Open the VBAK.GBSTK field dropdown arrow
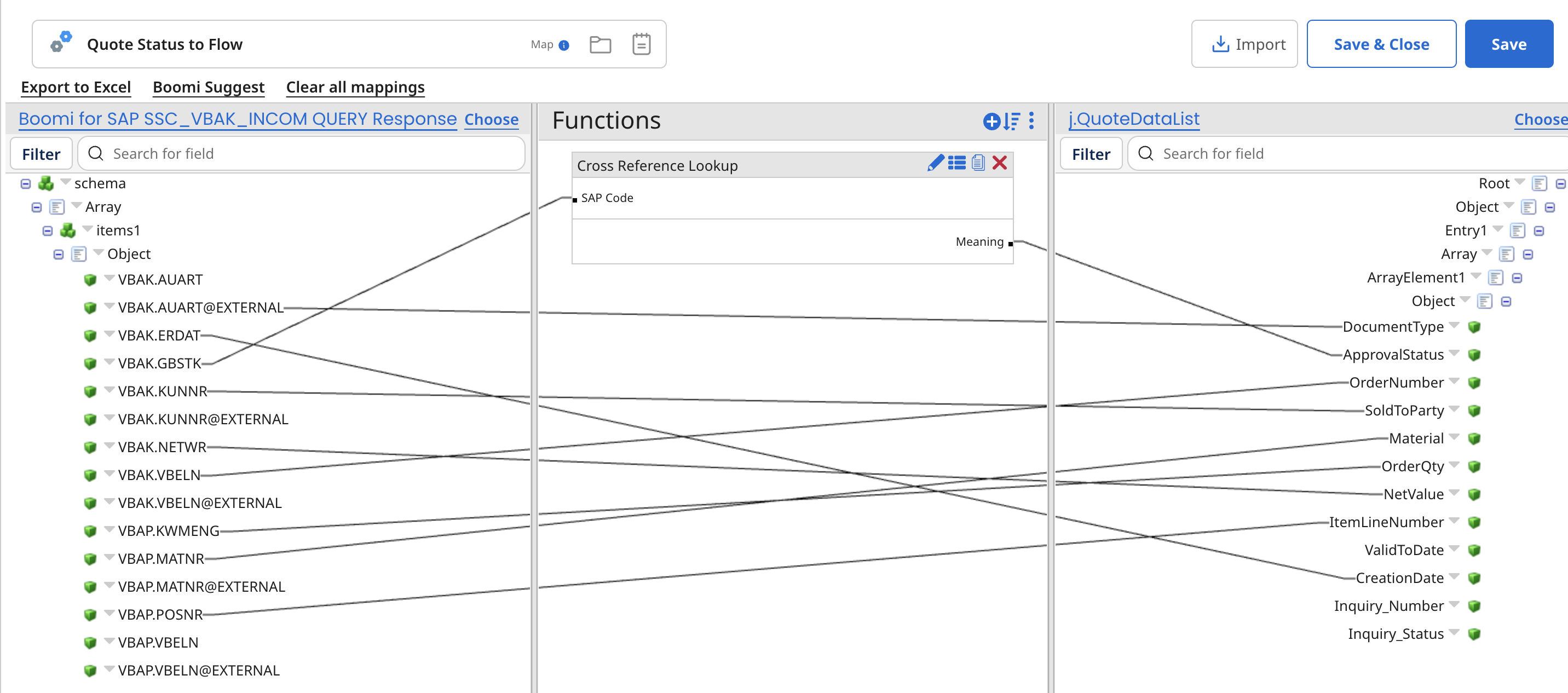This screenshot has height=693, width=1568. [109, 362]
